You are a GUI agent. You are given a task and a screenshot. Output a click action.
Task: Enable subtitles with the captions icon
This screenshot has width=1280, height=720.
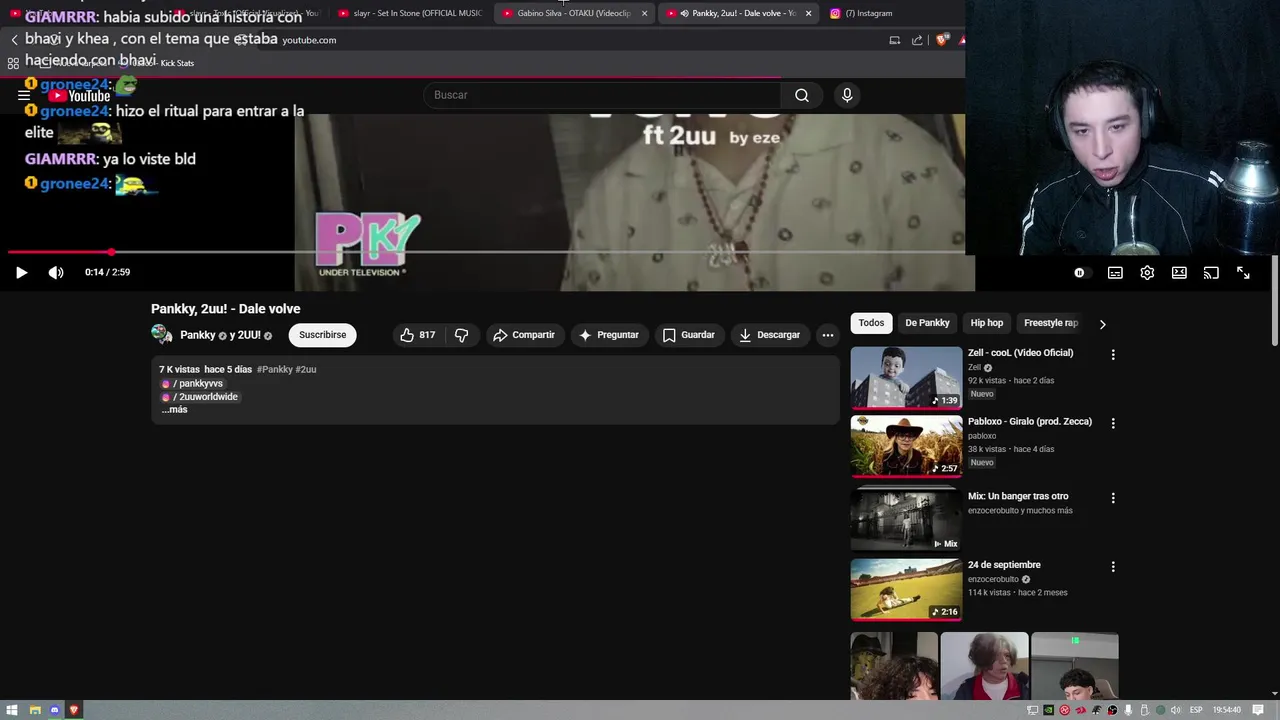tap(1115, 273)
